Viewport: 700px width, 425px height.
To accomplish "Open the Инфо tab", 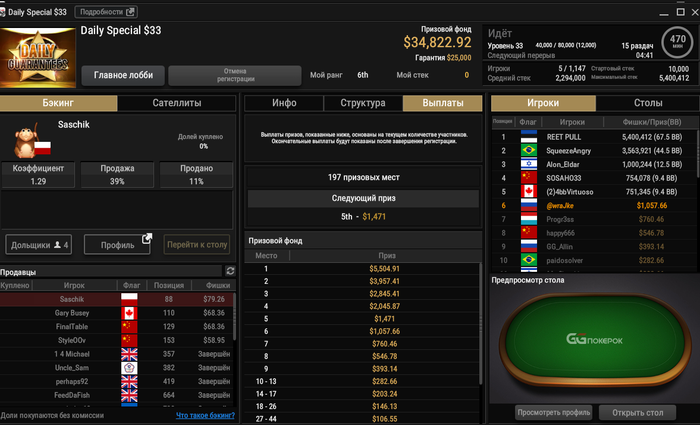I will (x=284, y=103).
